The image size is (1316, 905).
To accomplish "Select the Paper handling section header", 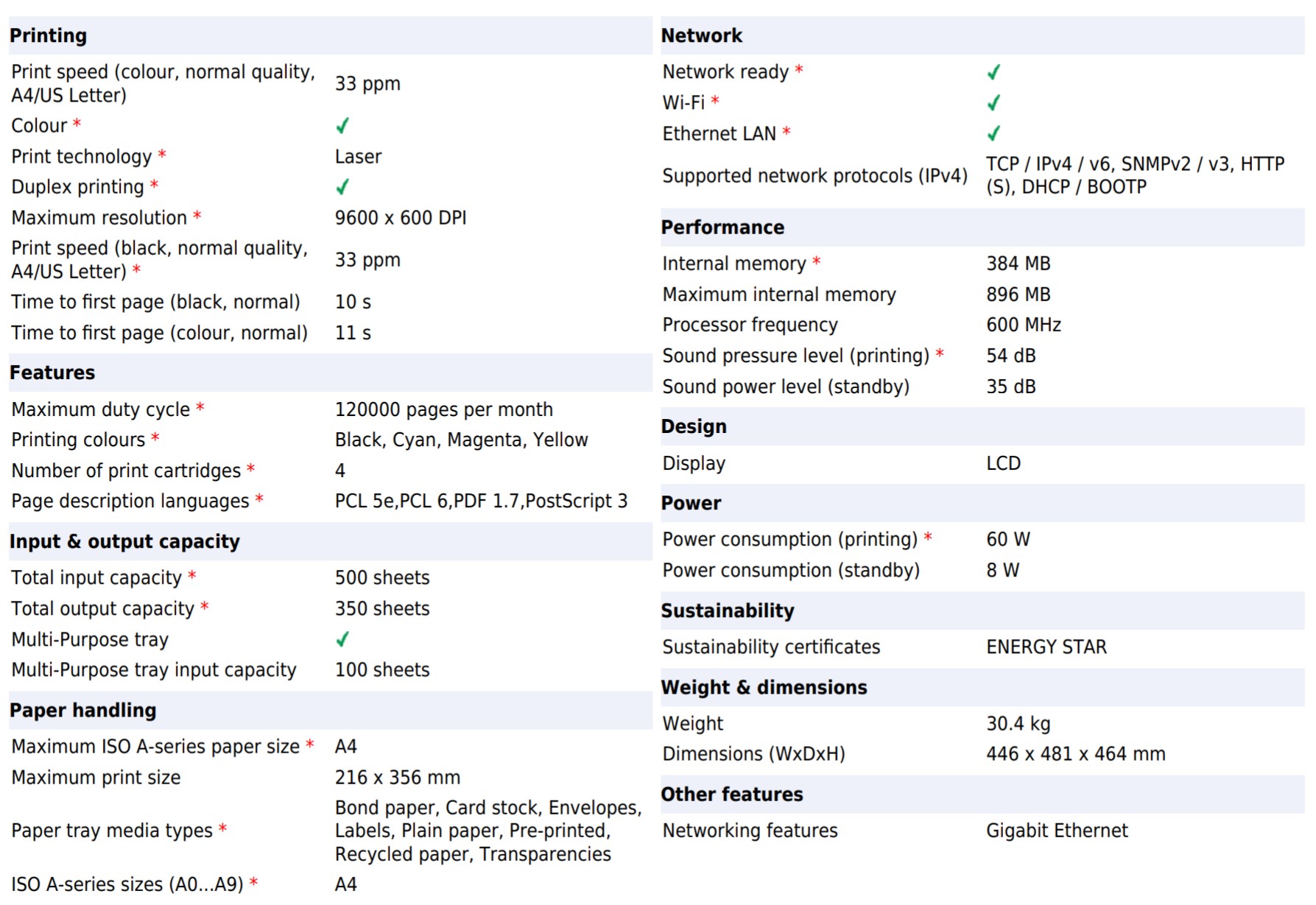I will 83,710.
